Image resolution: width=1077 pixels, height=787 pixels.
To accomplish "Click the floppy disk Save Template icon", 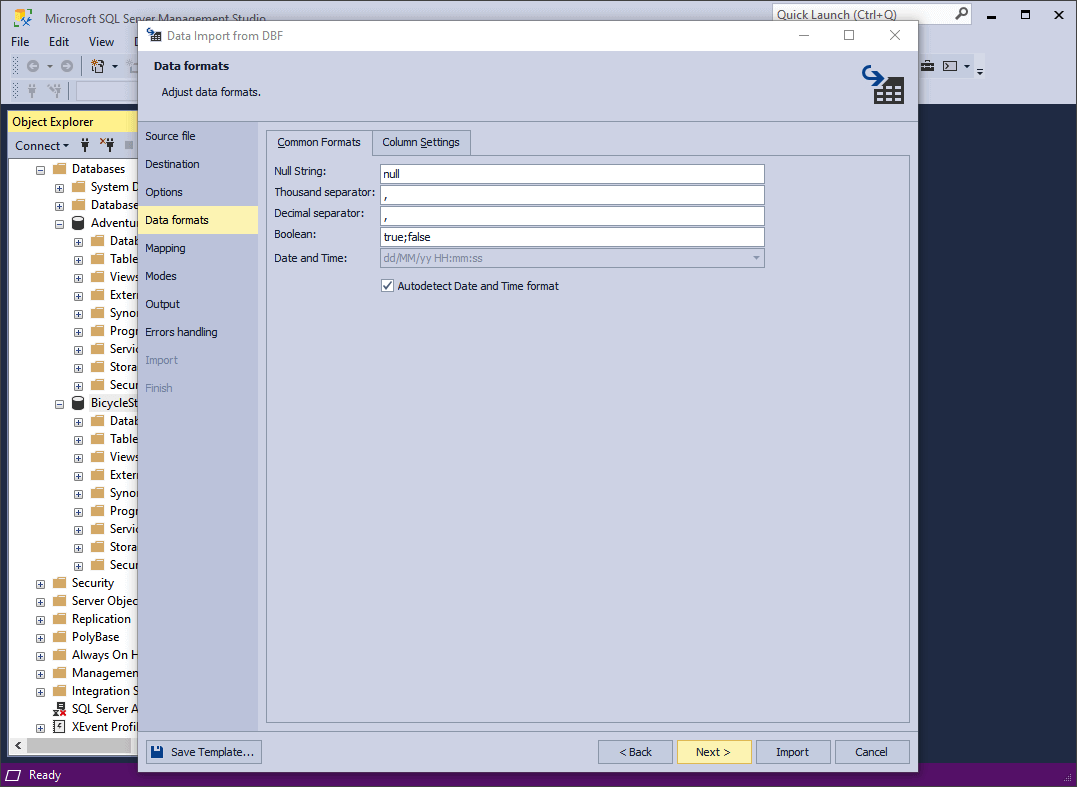I will pyautogui.click(x=157, y=752).
